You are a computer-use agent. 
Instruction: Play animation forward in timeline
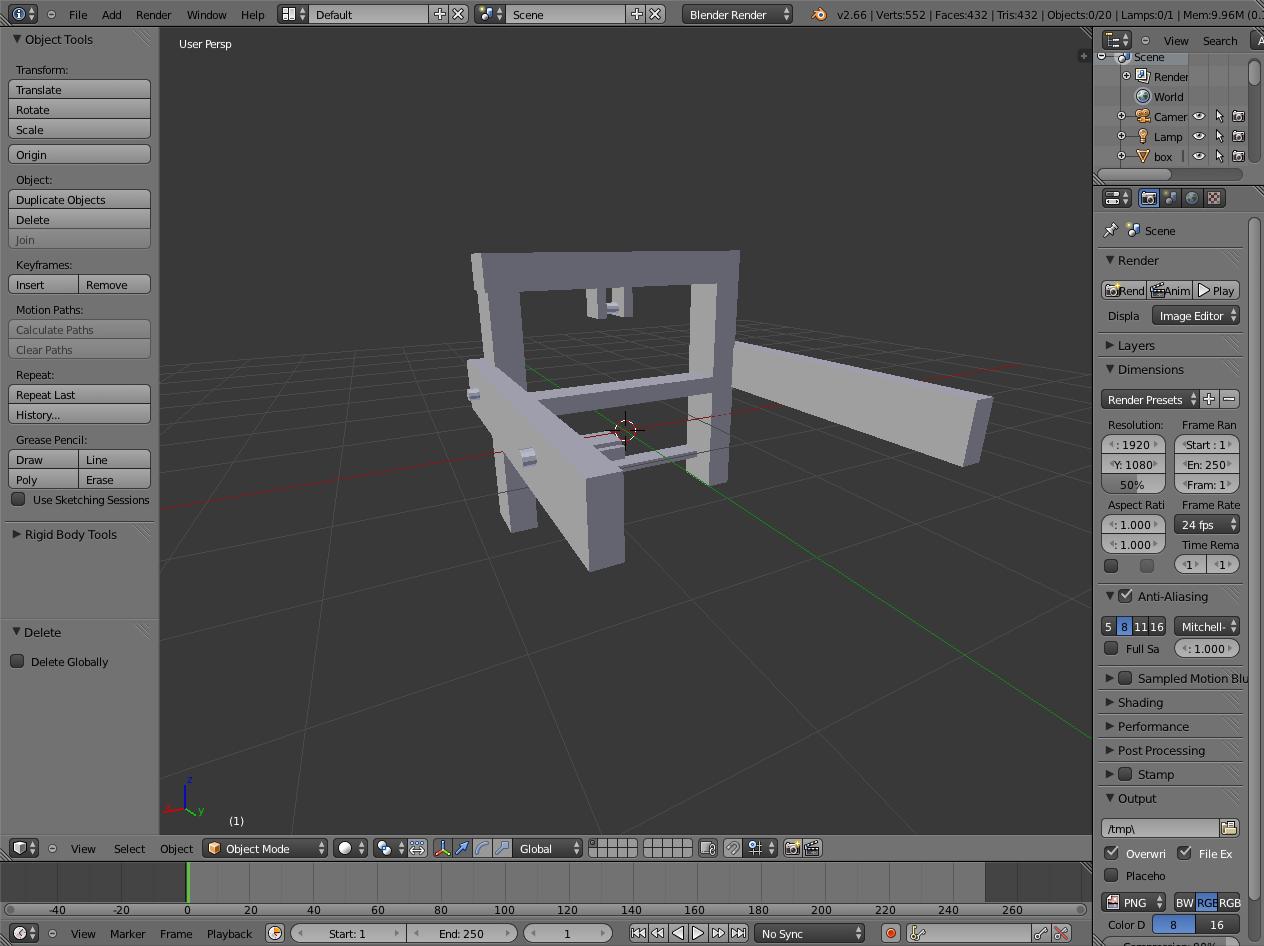(698, 933)
